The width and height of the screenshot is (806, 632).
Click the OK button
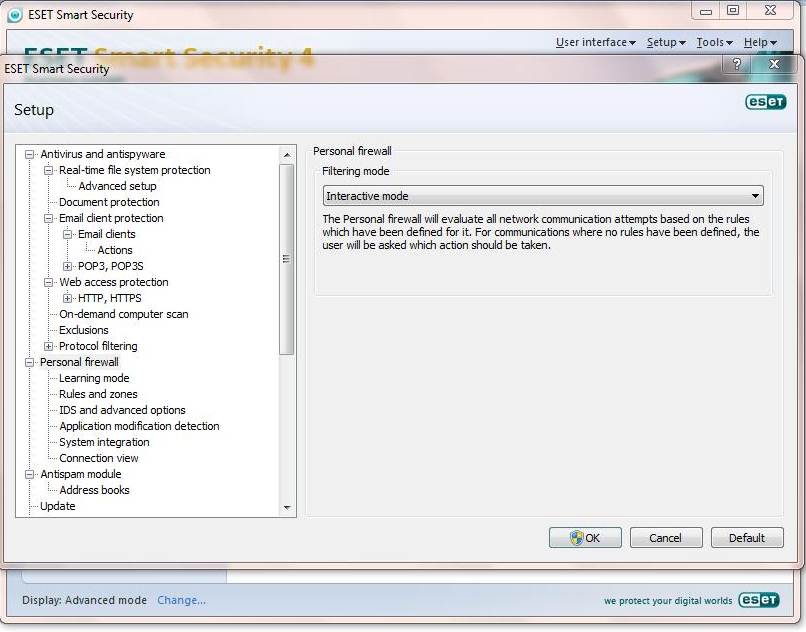point(585,538)
